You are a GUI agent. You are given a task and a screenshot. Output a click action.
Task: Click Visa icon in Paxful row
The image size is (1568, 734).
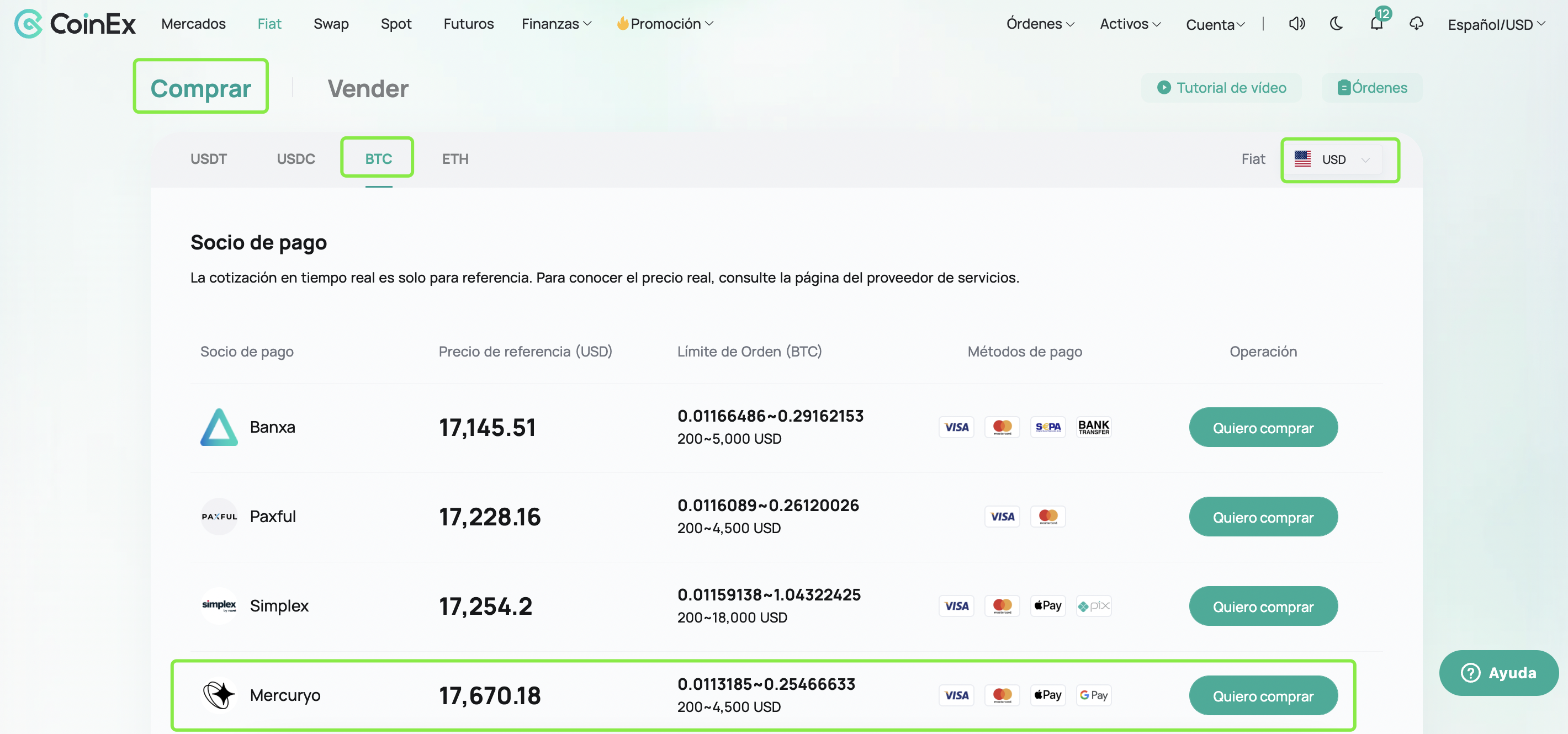pos(1002,517)
